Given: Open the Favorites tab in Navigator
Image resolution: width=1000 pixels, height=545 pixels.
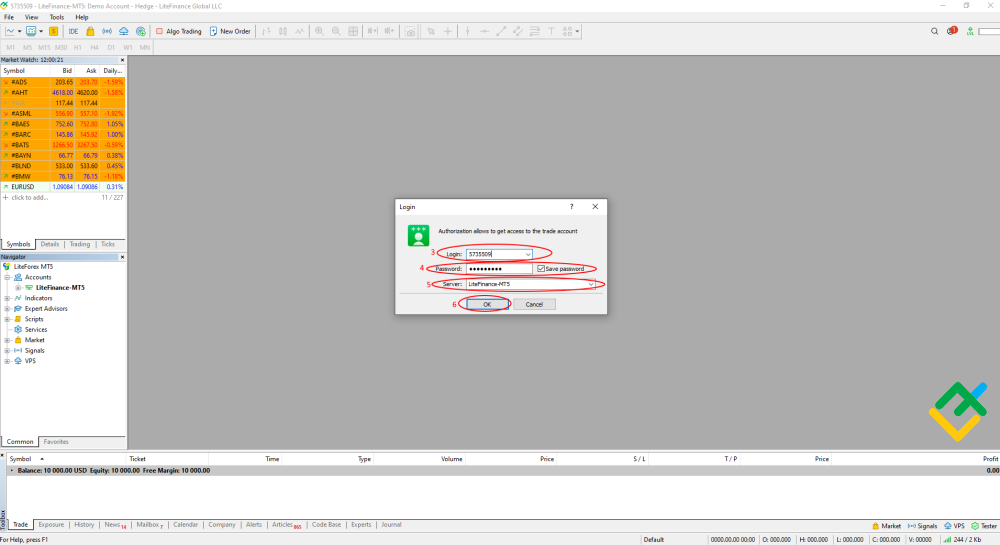Looking at the screenshot, I should tap(56, 442).
